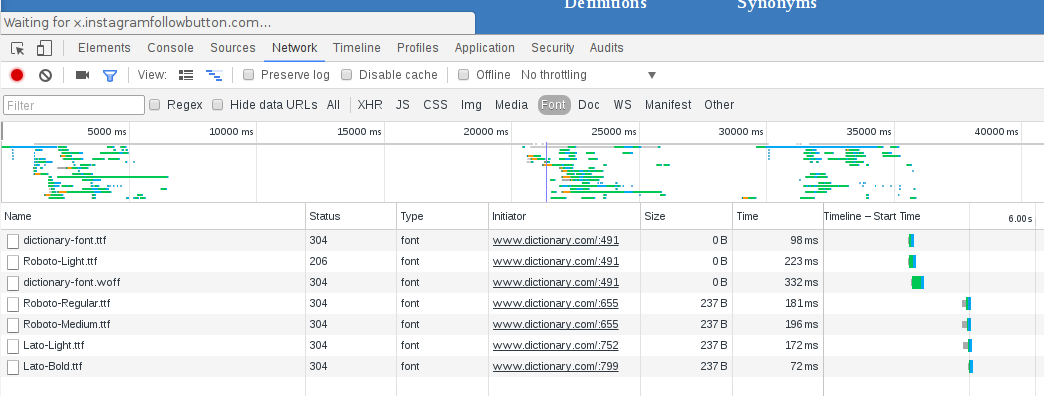Filter requests by Manifest

(x=668, y=104)
